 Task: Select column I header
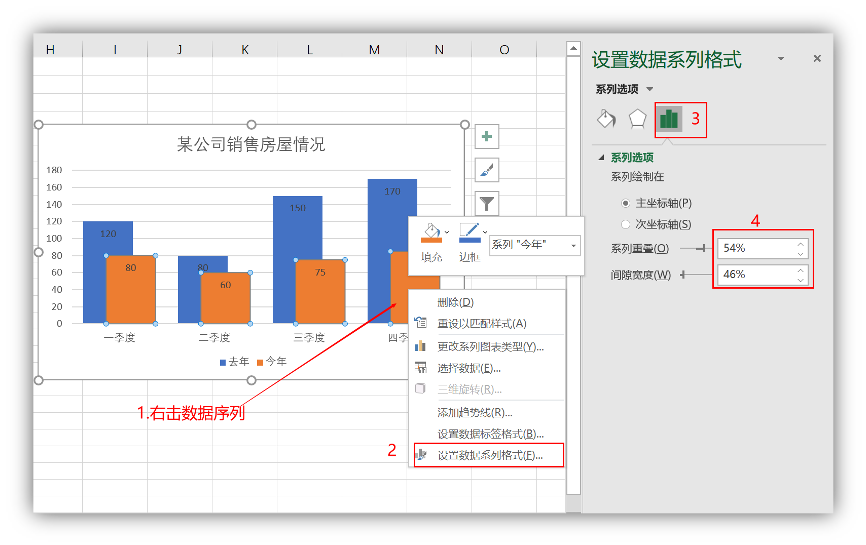pyautogui.click(x=115, y=50)
